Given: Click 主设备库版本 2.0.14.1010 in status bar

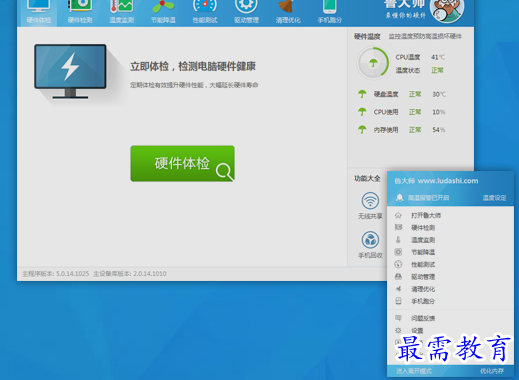Looking at the screenshot, I should (x=130, y=274).
